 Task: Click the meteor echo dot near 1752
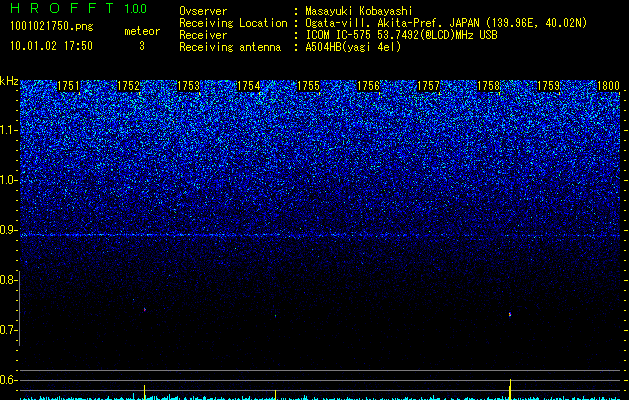click(x=145, y=309)
